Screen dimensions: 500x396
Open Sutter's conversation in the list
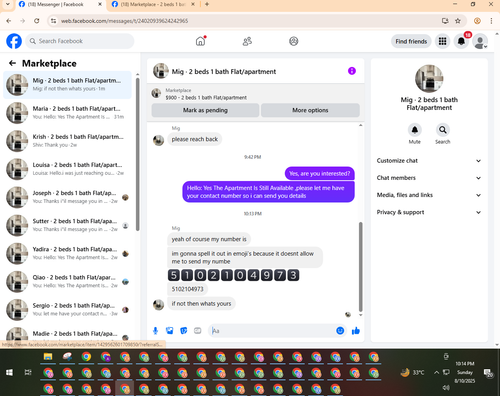point(68,225)
